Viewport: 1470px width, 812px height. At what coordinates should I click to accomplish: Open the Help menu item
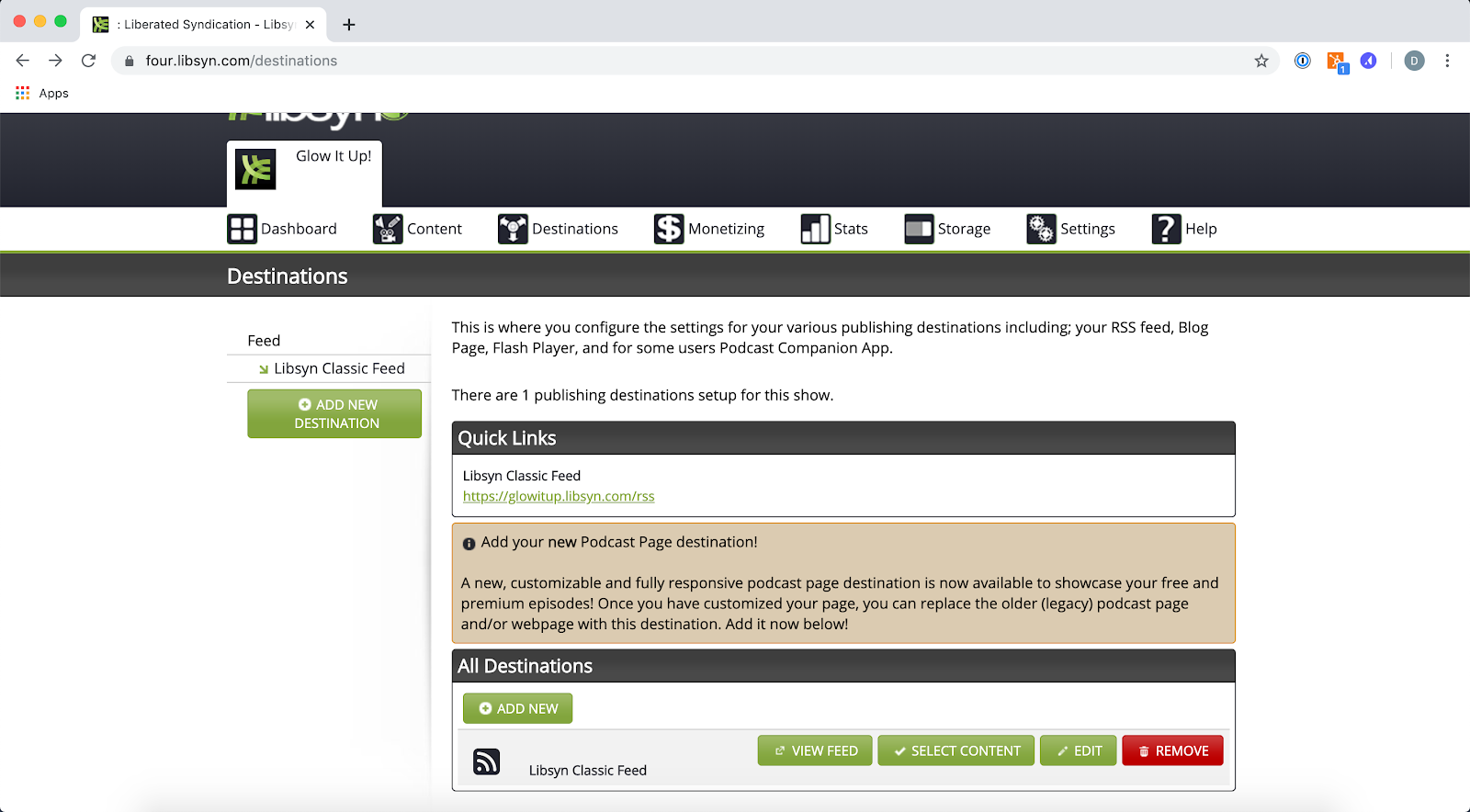coord(1184,229)
